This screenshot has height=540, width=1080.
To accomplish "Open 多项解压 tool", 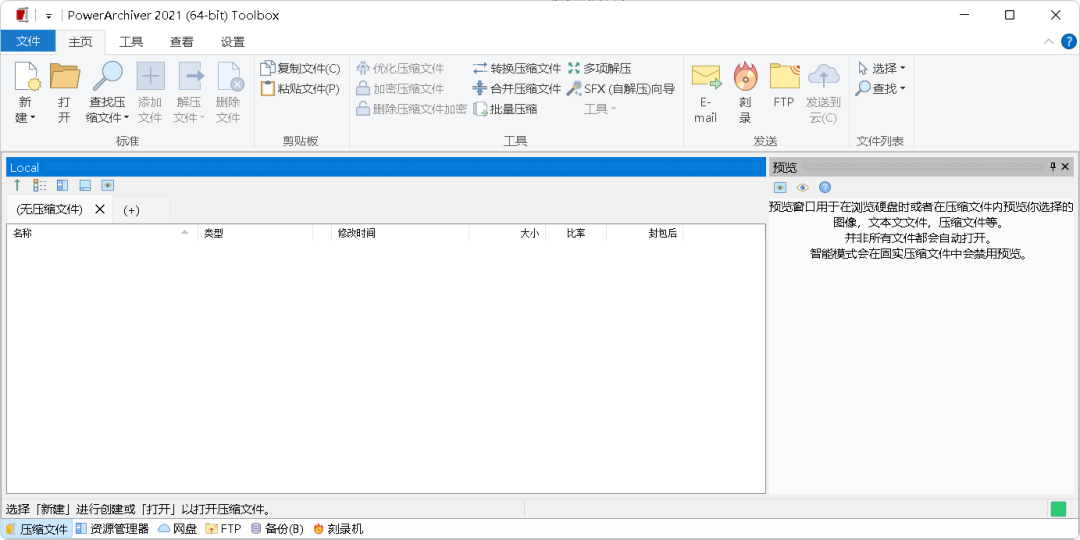I will 599,68.
